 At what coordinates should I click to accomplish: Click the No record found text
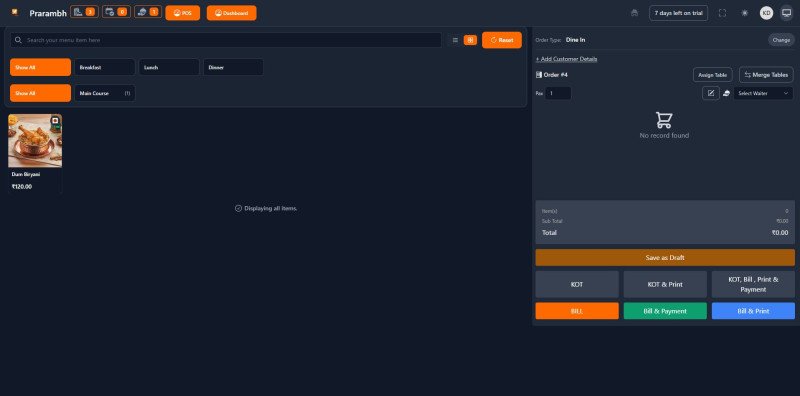(664, 135)
